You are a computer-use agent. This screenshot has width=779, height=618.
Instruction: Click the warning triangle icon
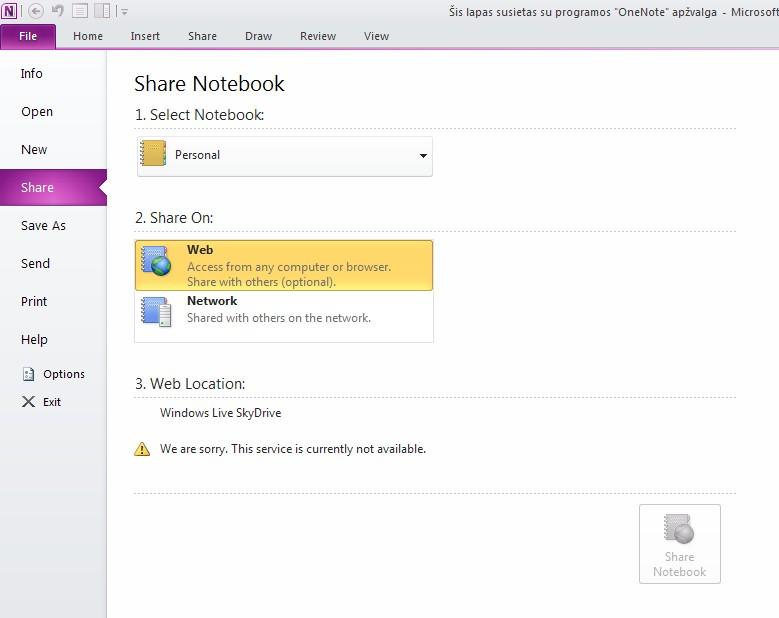tap(142, 449)
